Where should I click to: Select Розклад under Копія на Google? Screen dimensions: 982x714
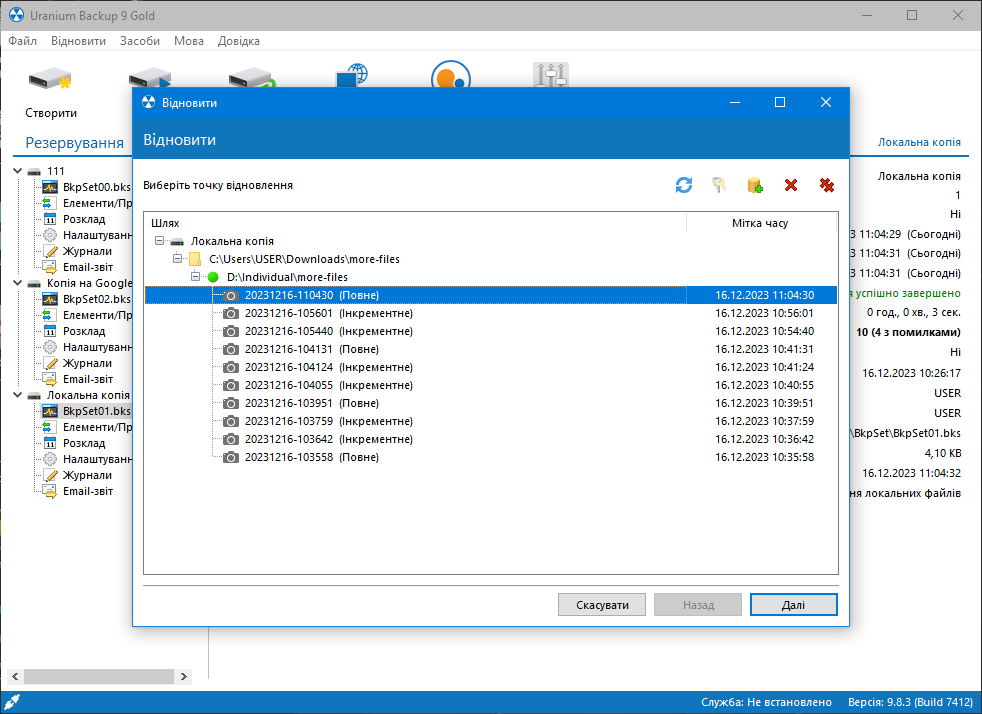pyautogui.click(x=84, y=331)
